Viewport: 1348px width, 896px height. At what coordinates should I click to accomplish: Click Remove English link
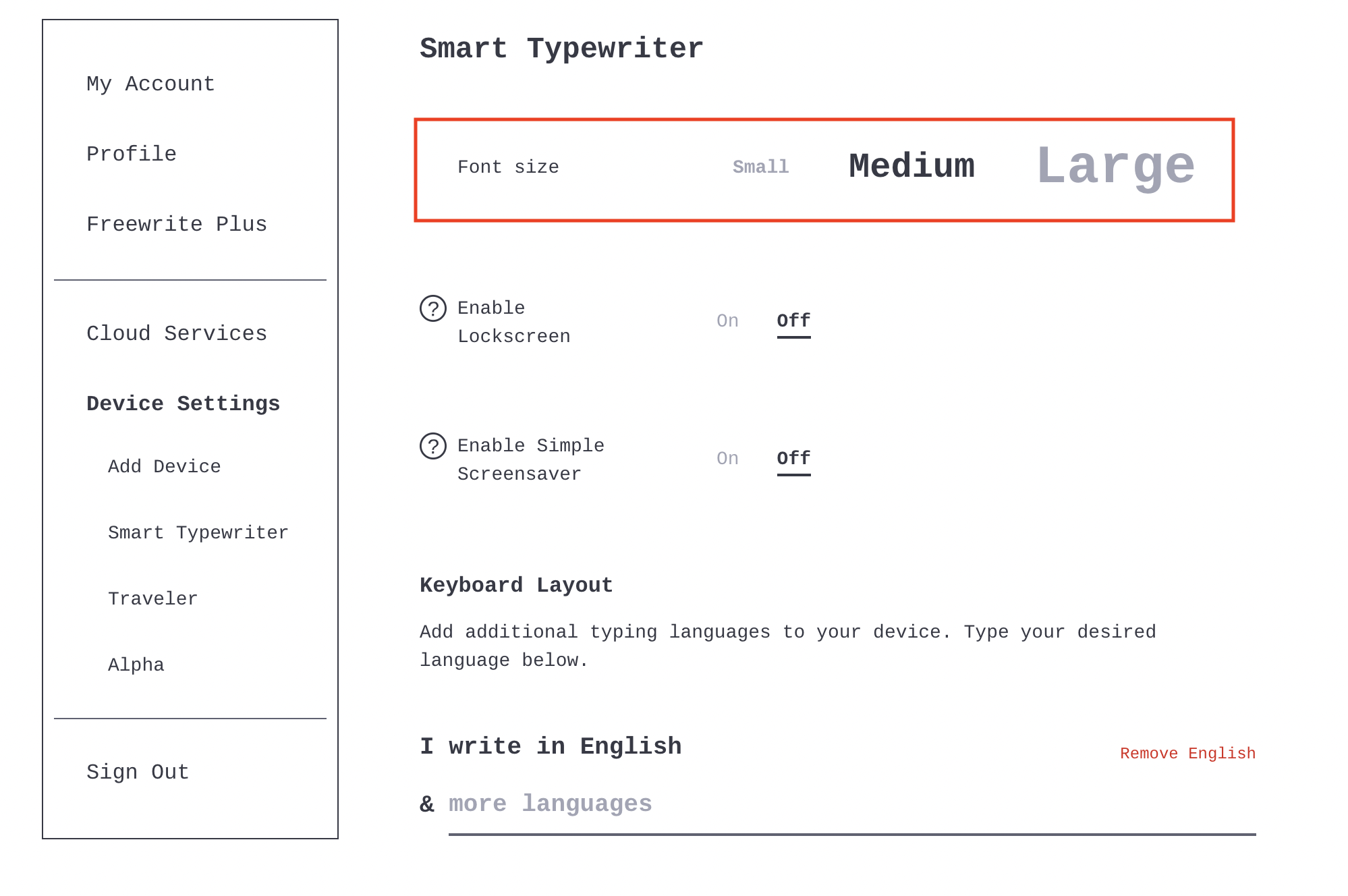point(1187,753)
